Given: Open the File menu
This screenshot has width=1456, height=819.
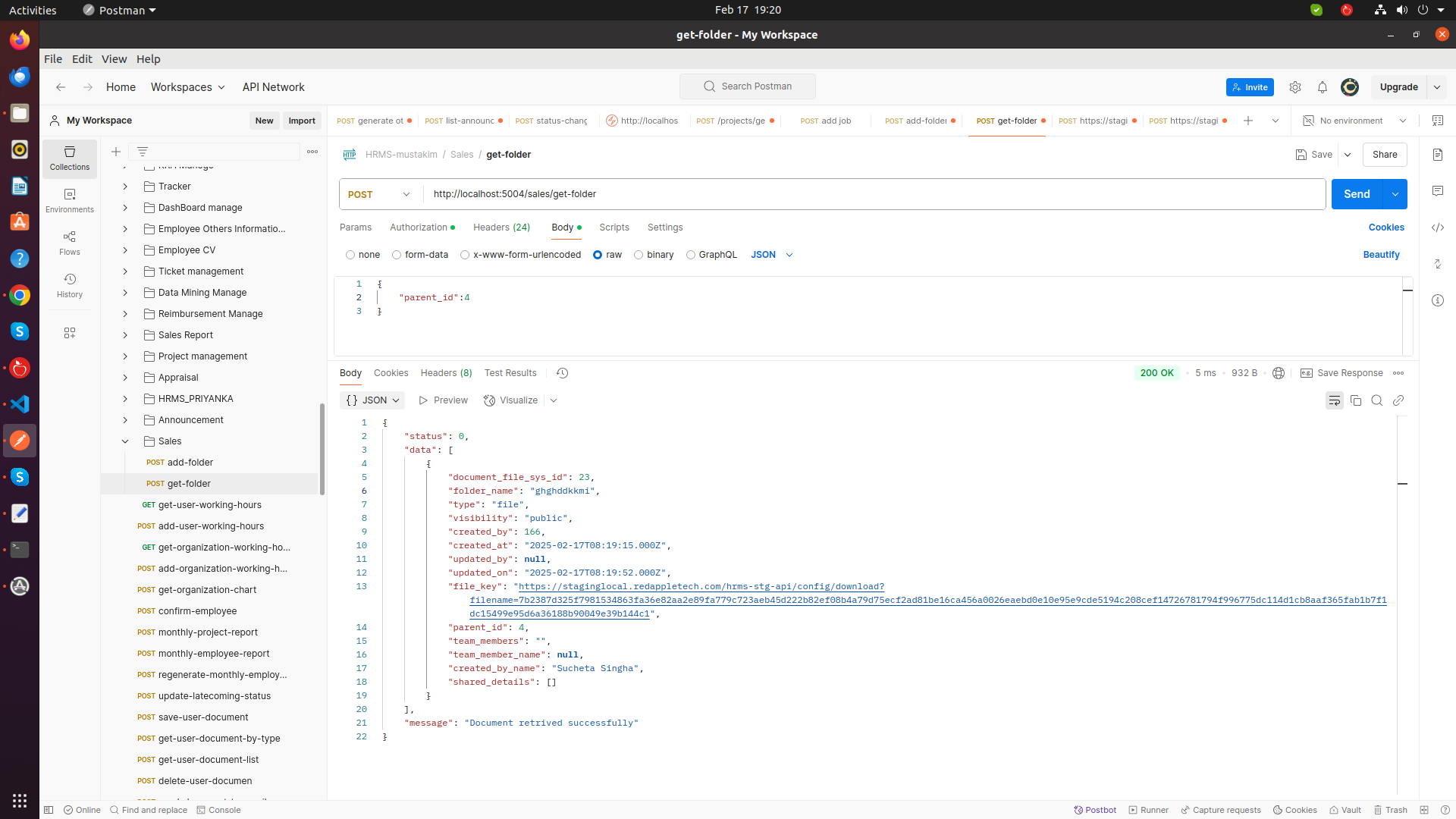Looking at the screenshot, I should (x=53, y=59).
